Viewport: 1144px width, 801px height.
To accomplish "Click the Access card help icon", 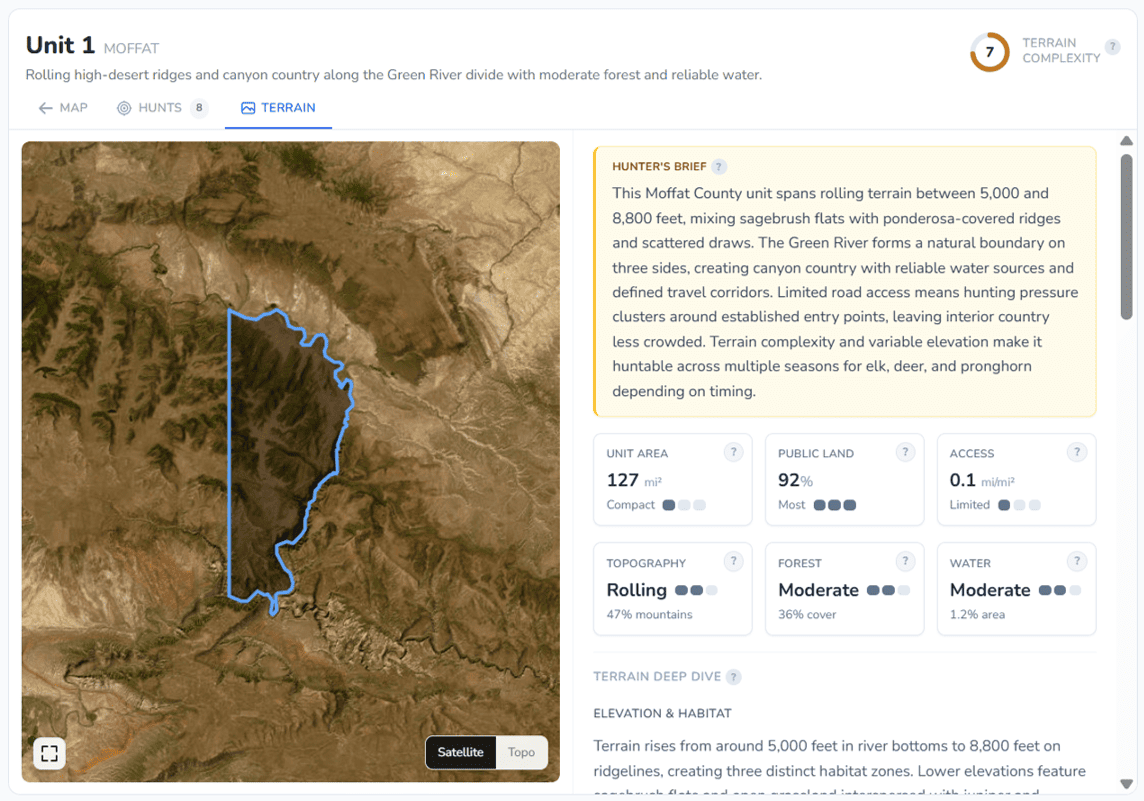I will 1076,452.
